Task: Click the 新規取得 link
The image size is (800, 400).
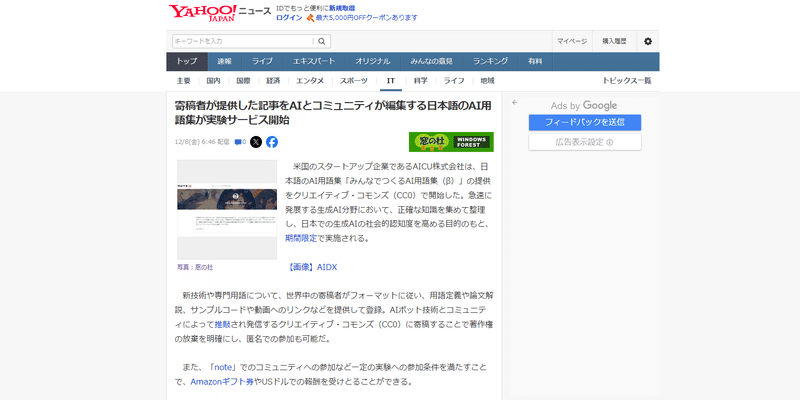Action: click(342, 8)
